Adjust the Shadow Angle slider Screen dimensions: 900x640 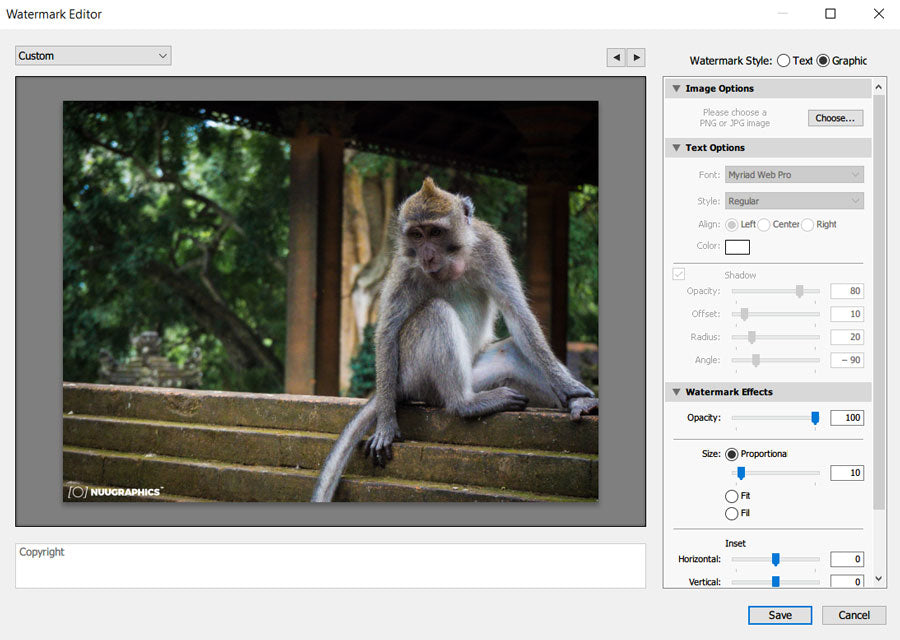(756, 360)
